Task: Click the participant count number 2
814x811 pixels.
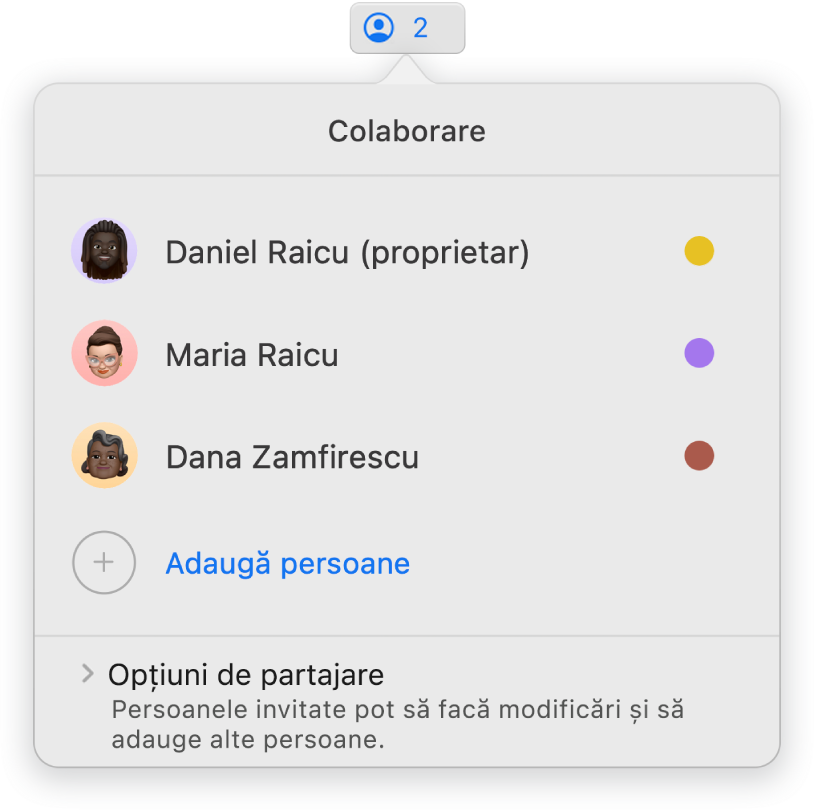Action: tap(421, 28)
